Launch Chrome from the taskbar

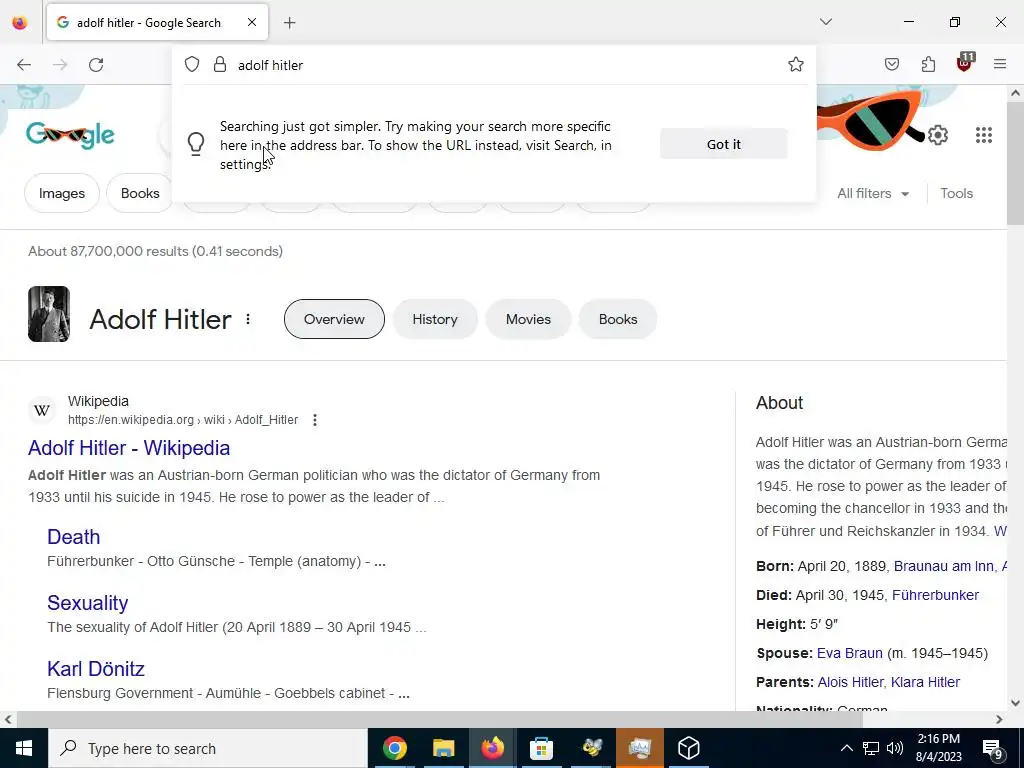tap(394, 748)
